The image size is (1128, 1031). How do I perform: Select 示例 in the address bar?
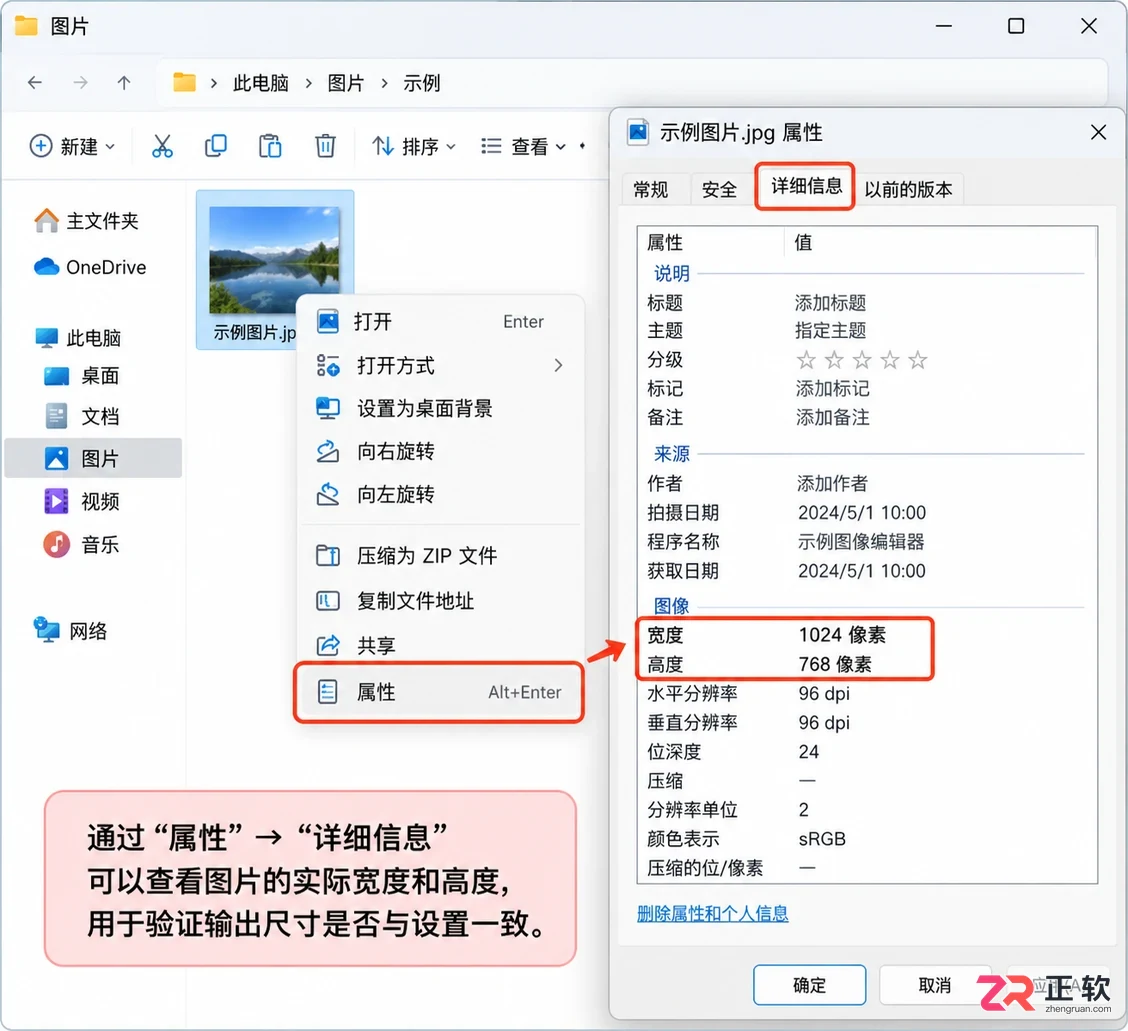pyautogui.click(x=422, y=83)
